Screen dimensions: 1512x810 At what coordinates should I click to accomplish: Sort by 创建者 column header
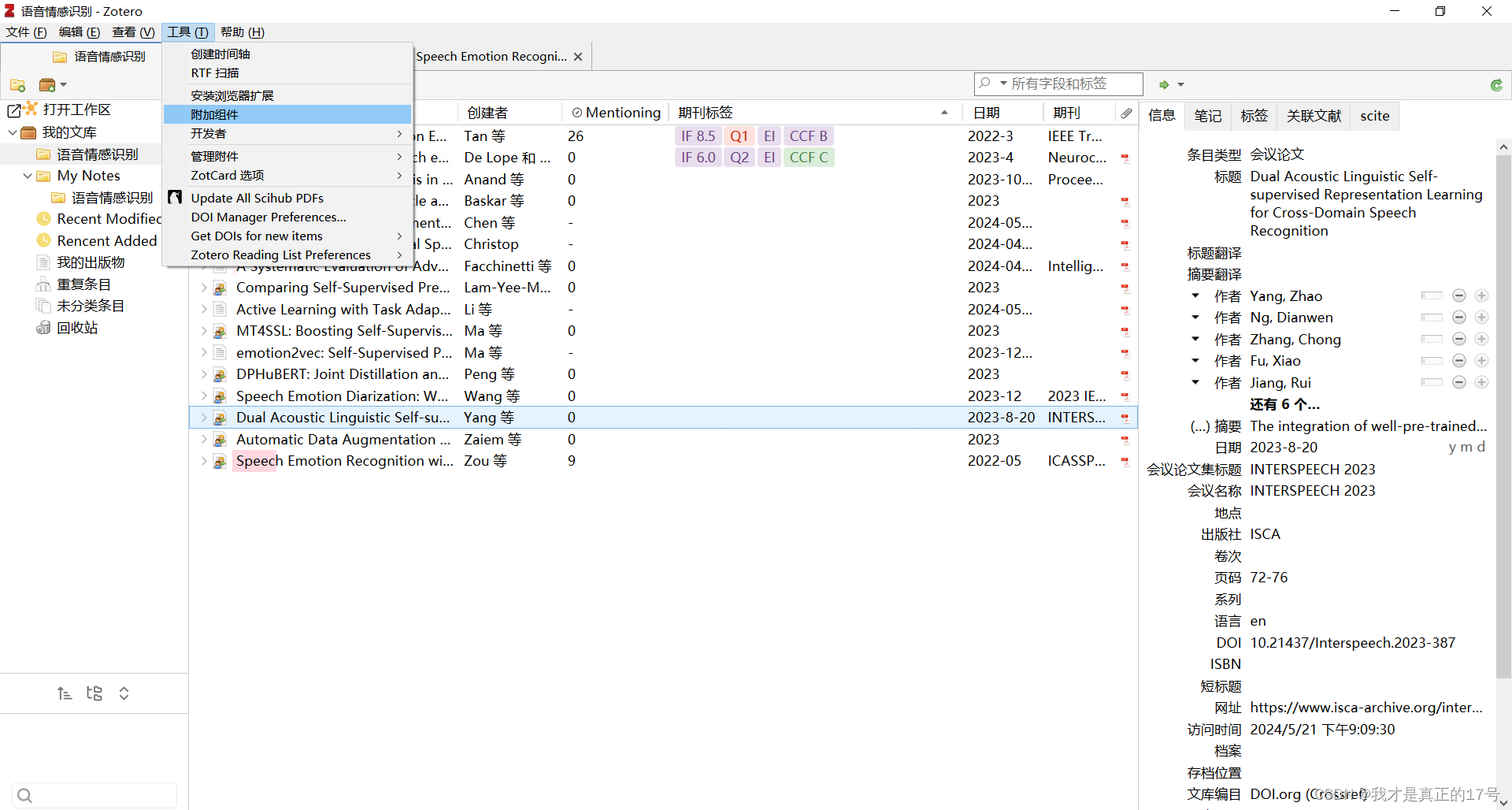(x=510, y=113)
